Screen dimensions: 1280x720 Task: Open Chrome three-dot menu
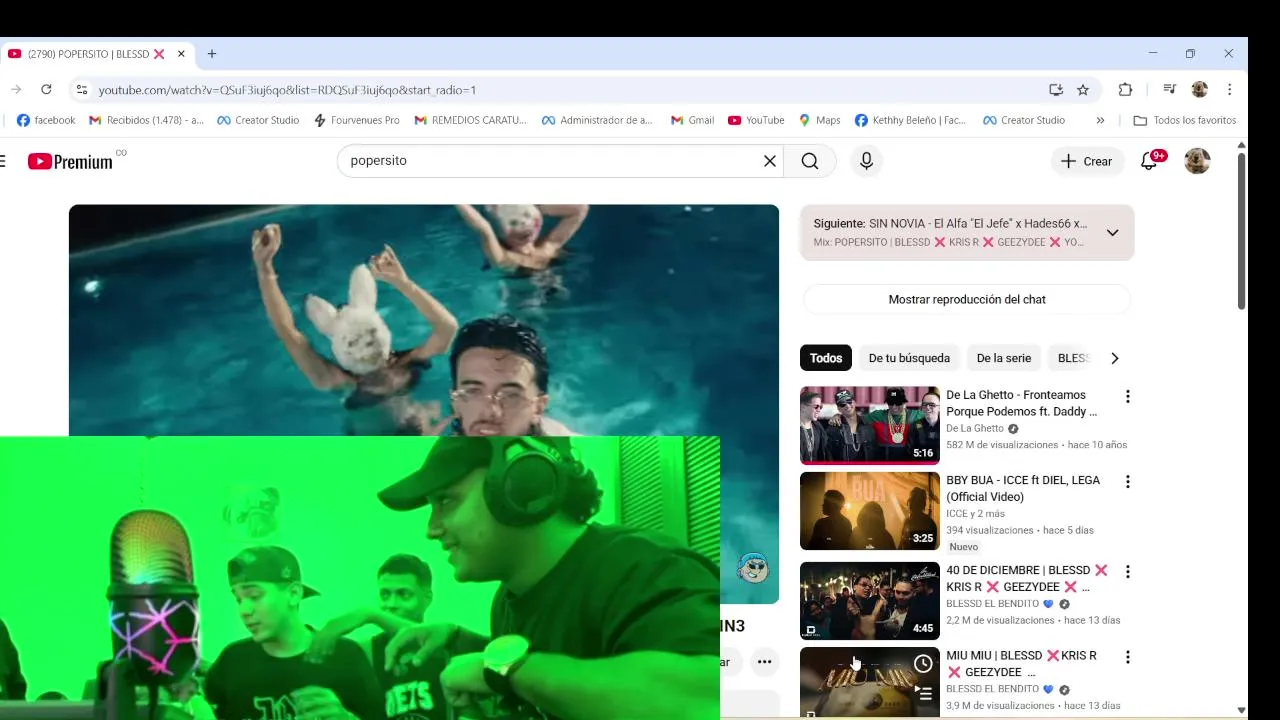[x=1229, y=90]
